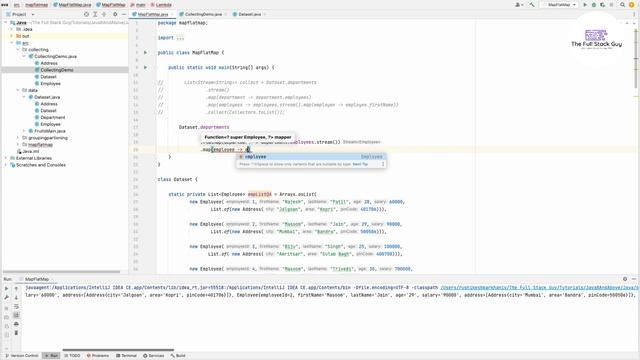Click the editor vertical scrollbar thumb

(636, 58)
